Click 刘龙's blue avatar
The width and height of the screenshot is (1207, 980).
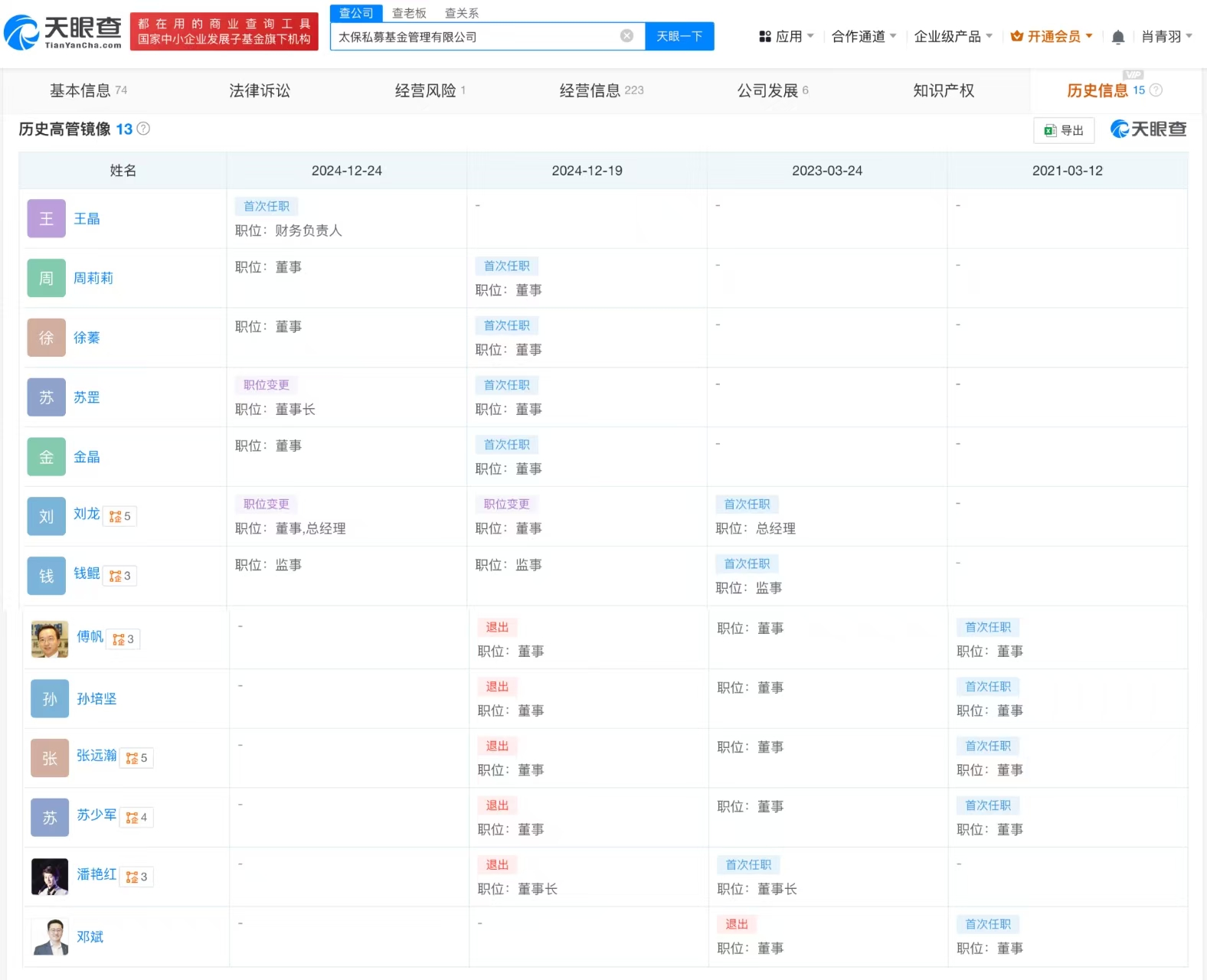(47, 517)
